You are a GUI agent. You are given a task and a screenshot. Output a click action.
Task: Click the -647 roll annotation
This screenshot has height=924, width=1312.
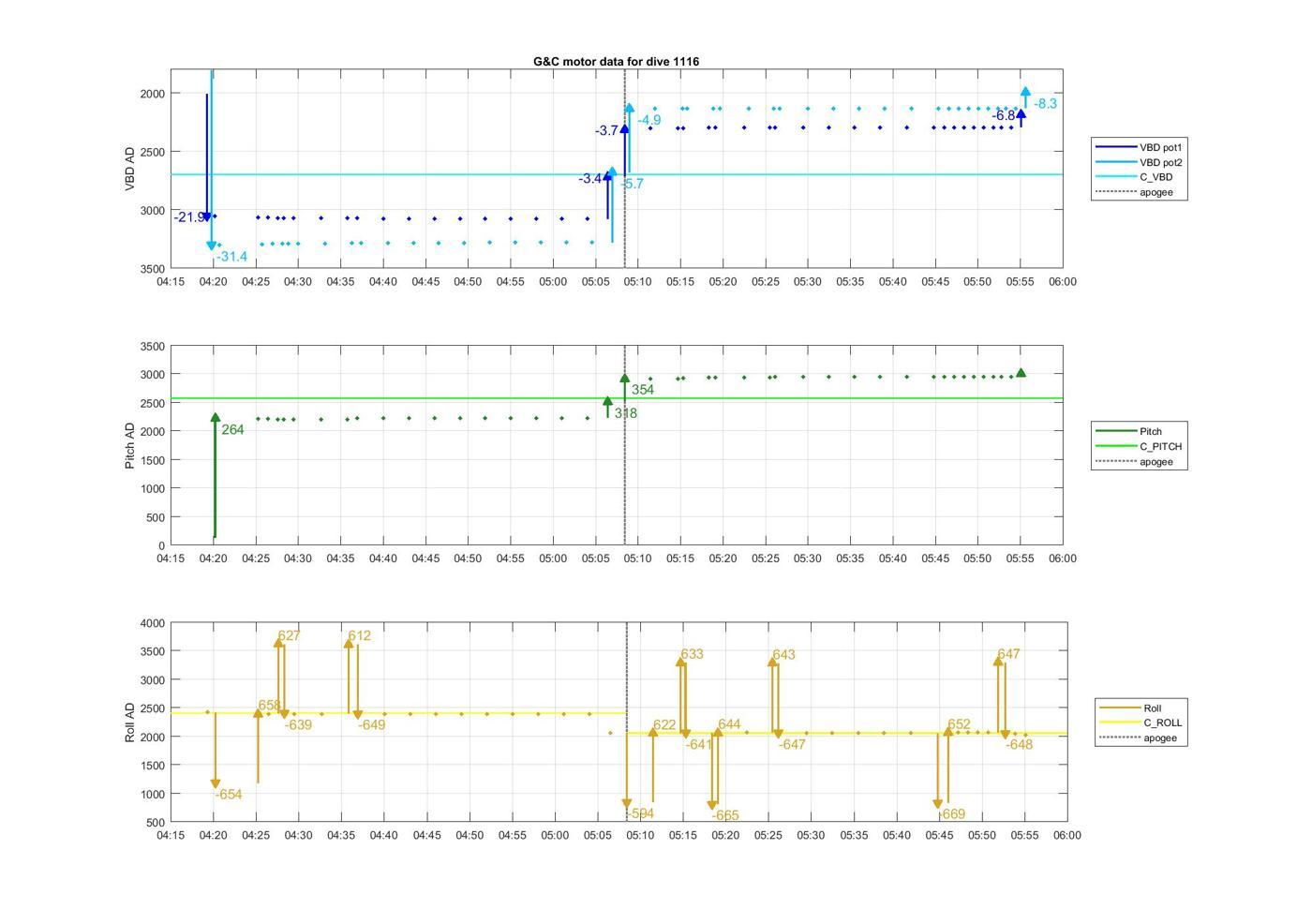coord(792,745)
